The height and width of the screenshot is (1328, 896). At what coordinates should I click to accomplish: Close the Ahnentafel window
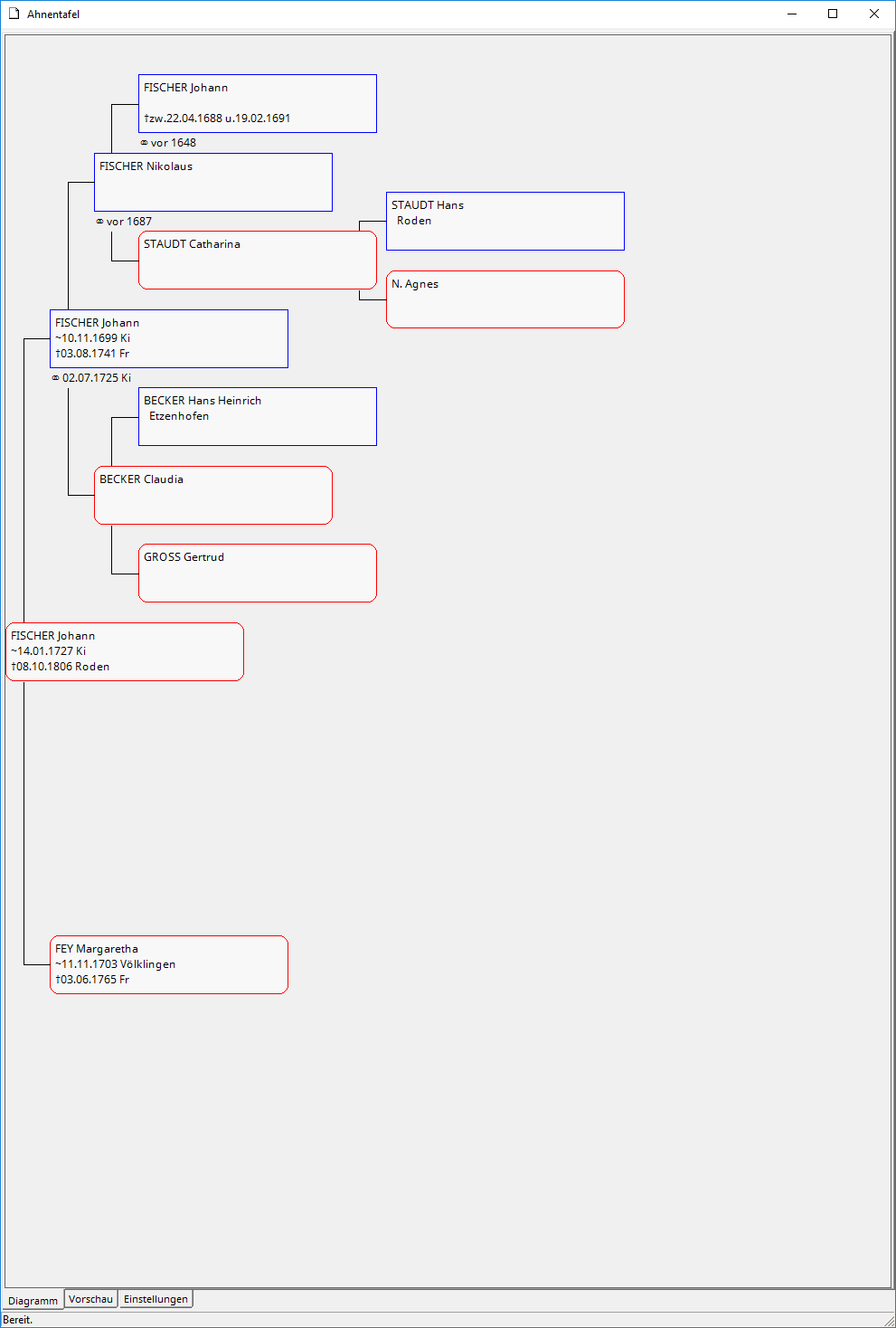coord(874,14)
